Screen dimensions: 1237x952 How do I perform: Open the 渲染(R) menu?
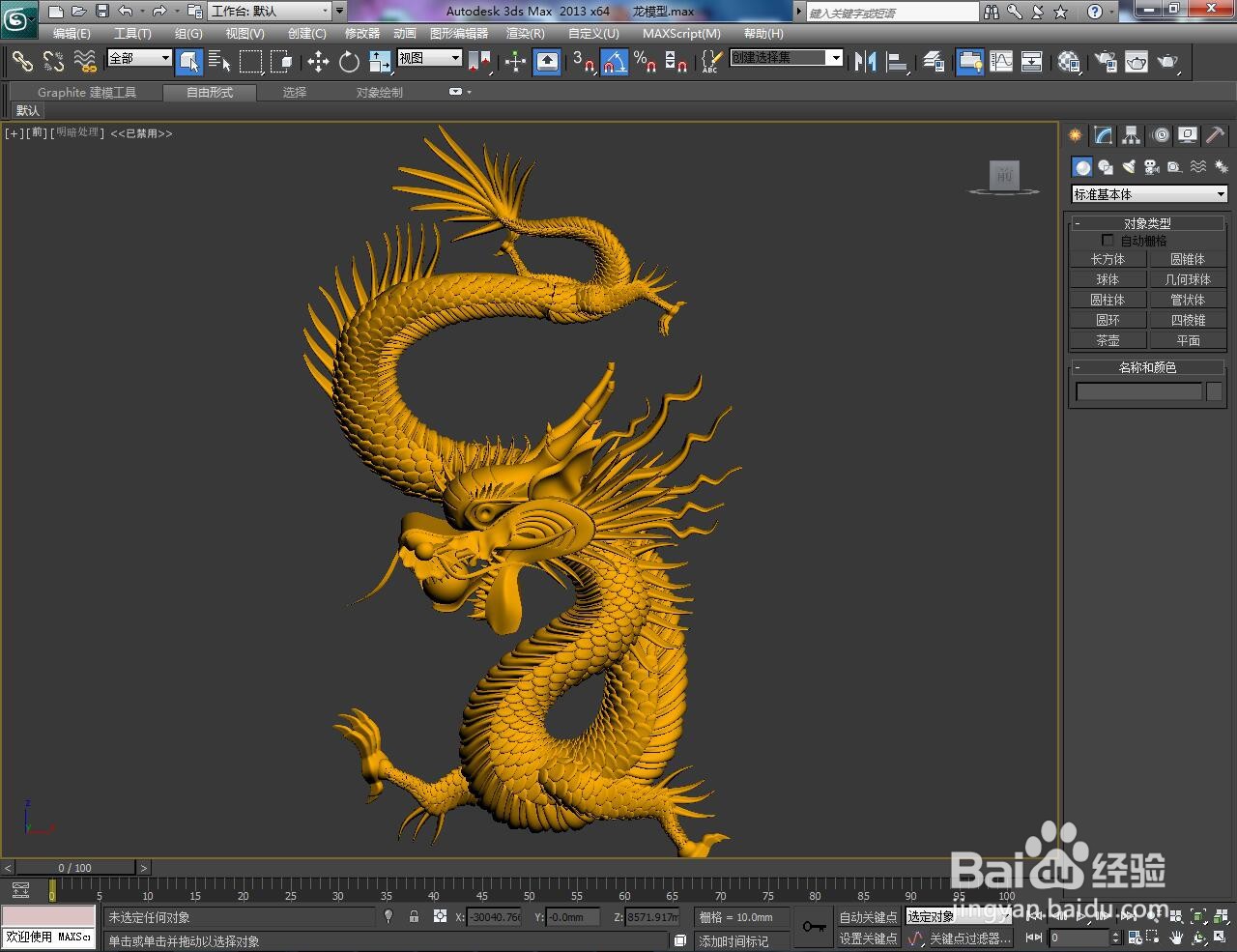pos(526,34)
